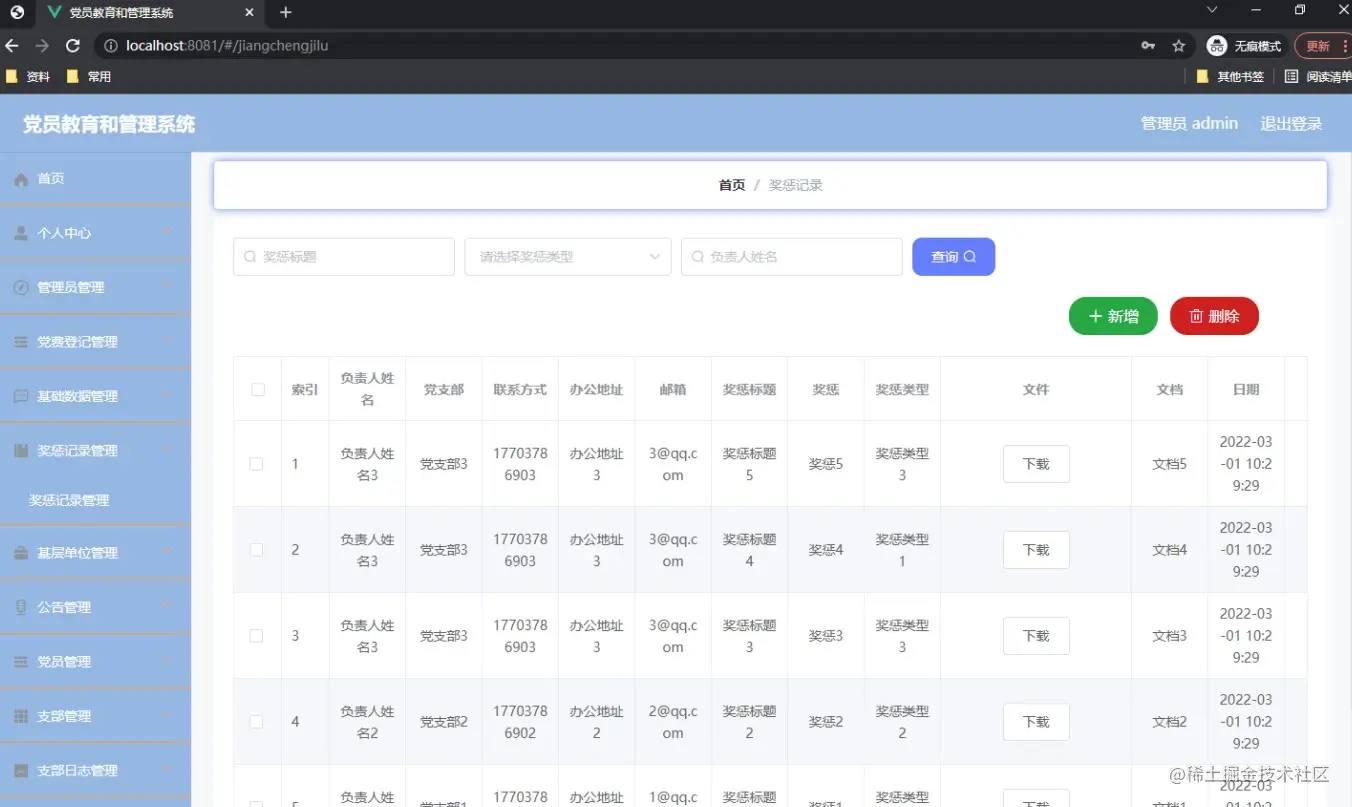The image size is (1352, 807).
Task: Open the 常用 bookmark folder
Action: 89,76
